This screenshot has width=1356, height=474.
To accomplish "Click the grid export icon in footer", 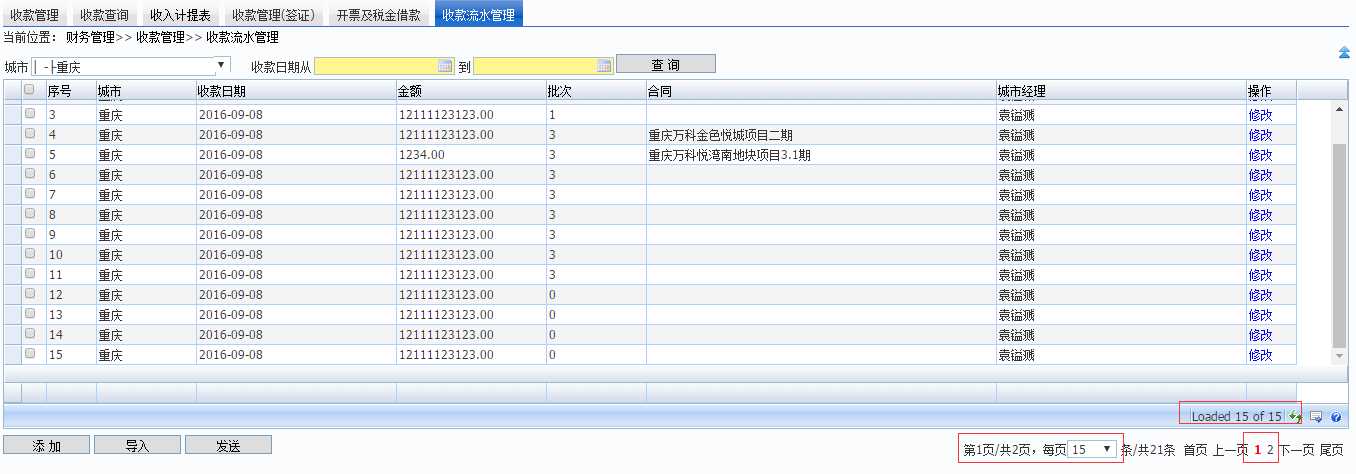I will click(1317, 416).
